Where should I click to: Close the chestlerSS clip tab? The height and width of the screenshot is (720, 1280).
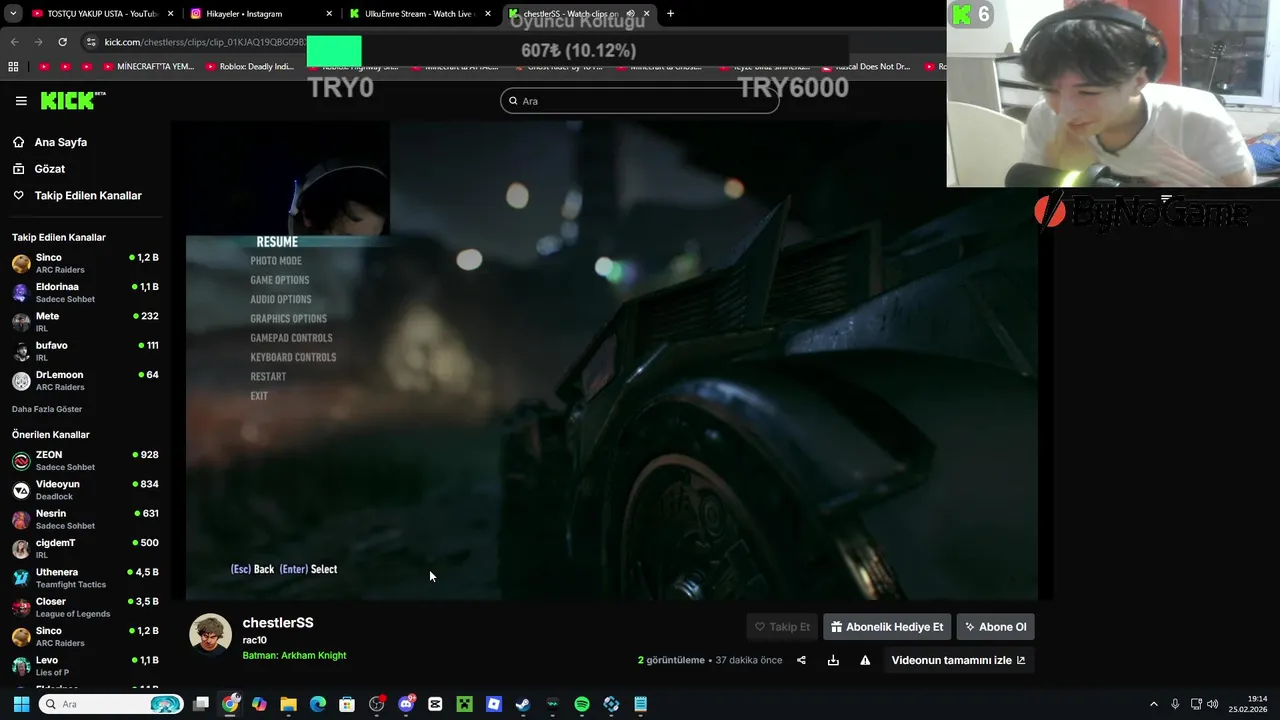[647, 14]
